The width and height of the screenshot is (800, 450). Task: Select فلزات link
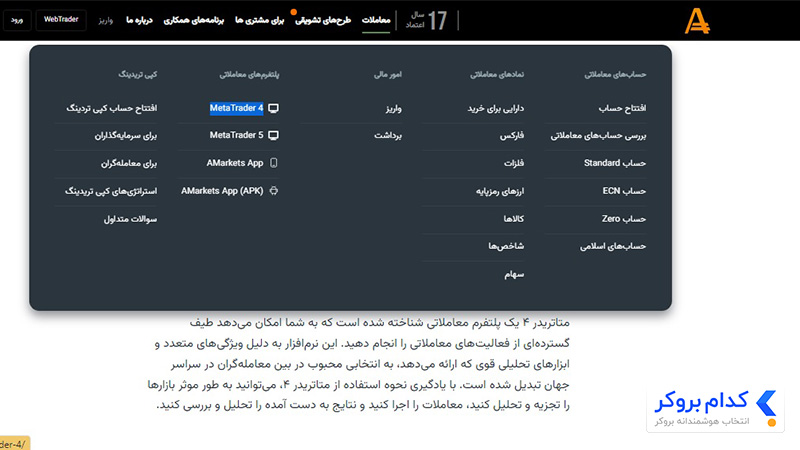point(514,163)
